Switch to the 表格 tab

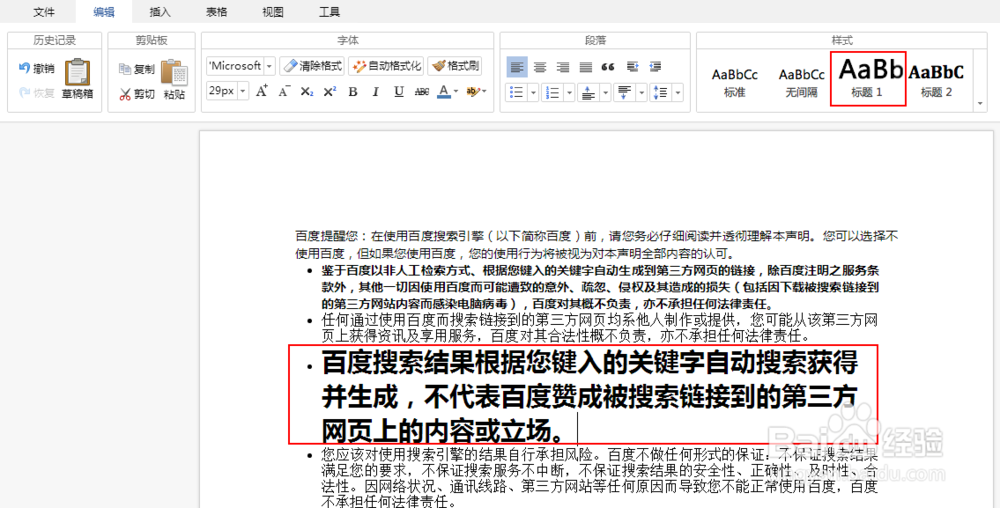(217, 11)
